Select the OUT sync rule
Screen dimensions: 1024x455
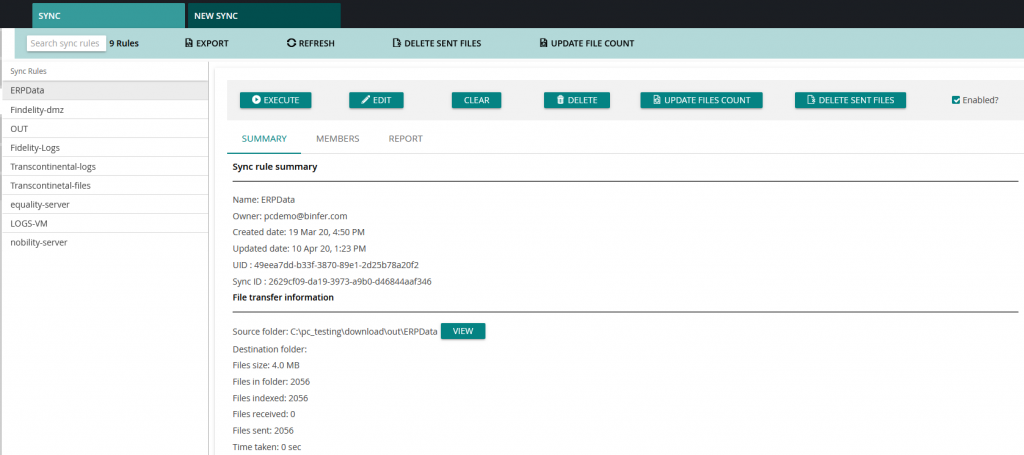[104, 129]
